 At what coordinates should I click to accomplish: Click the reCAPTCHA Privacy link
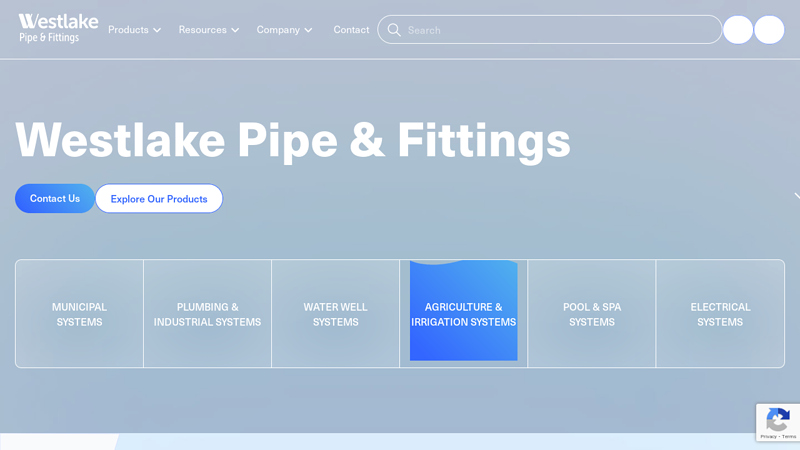[768, 437]
